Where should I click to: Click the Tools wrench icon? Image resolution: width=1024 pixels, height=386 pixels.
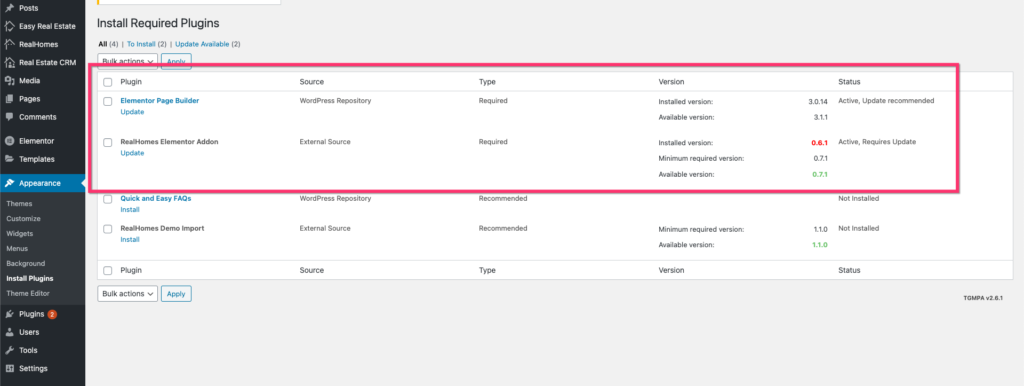click(x=9, y=350)
